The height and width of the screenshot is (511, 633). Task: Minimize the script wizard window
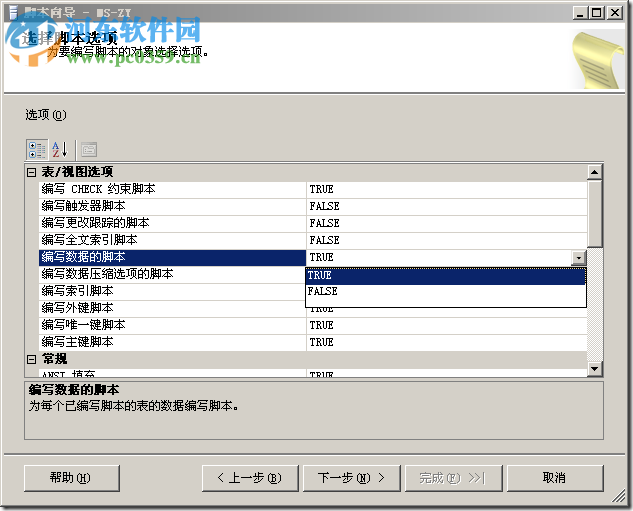(x=580, y=13)
